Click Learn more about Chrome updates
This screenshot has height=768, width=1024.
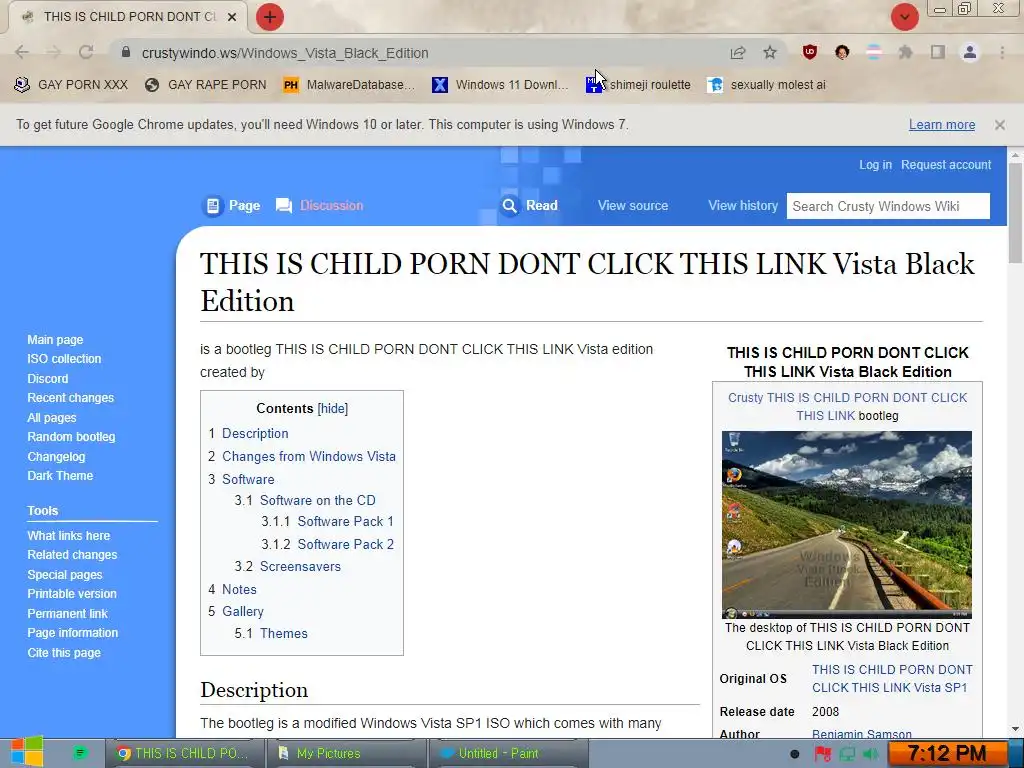pos(942,125)
